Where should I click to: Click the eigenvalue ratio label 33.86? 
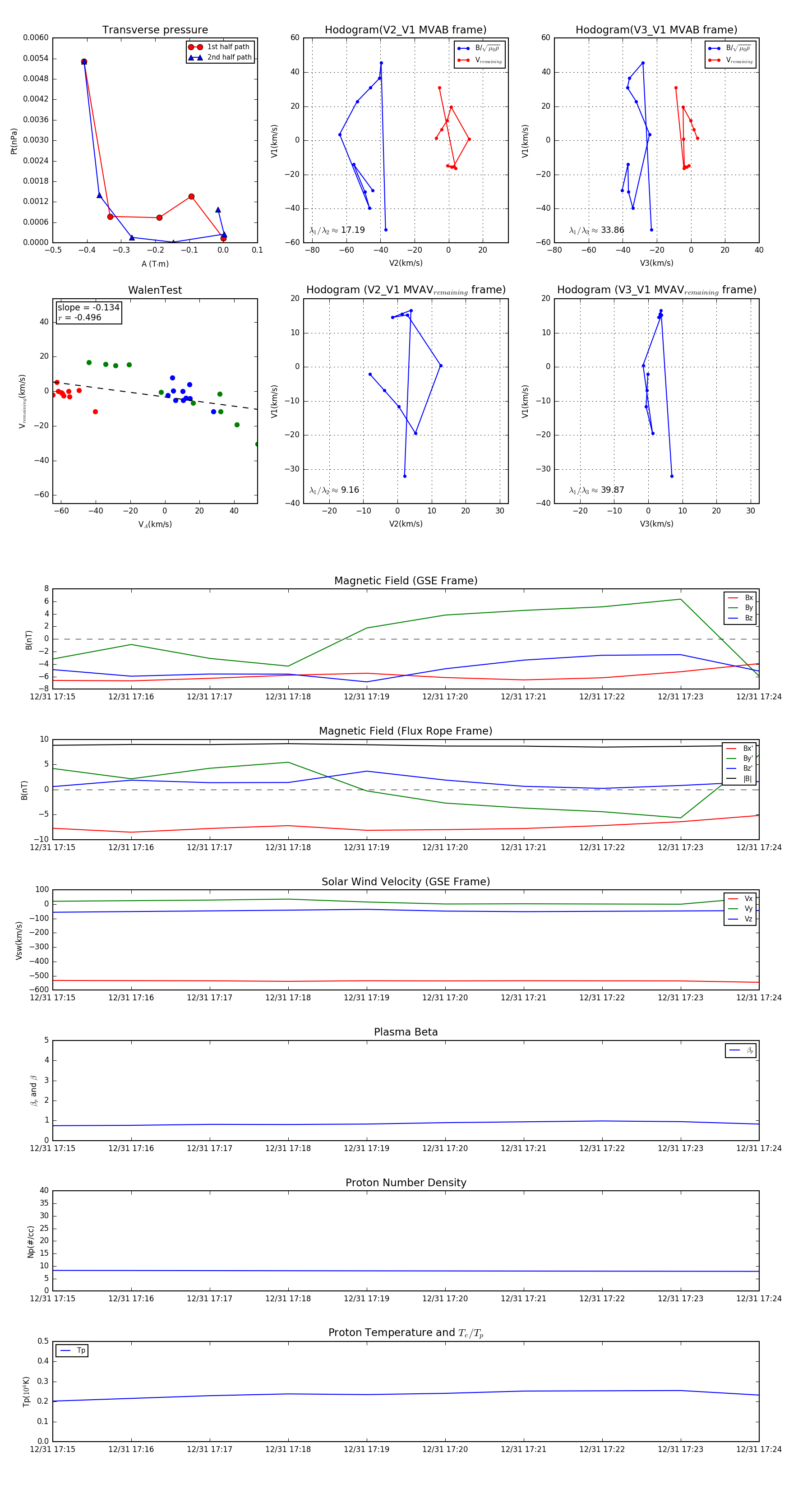(596, 230)
